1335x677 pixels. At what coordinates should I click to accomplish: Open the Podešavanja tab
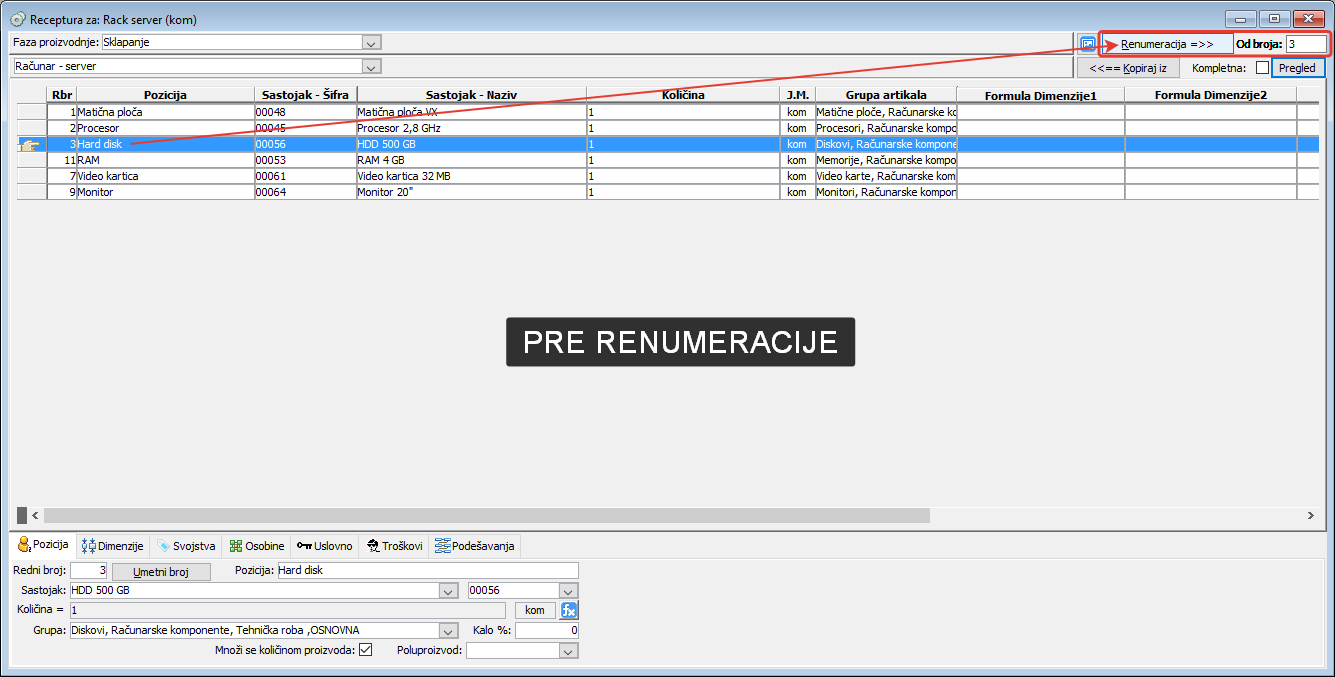click(475, 546)
